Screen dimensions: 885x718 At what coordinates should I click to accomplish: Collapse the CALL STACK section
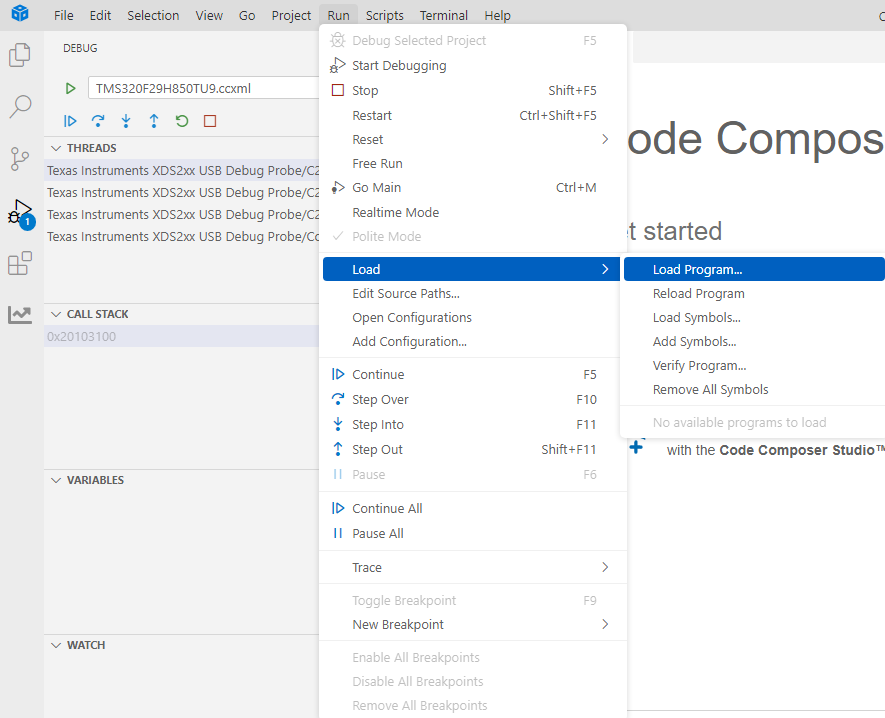(56, 313)
